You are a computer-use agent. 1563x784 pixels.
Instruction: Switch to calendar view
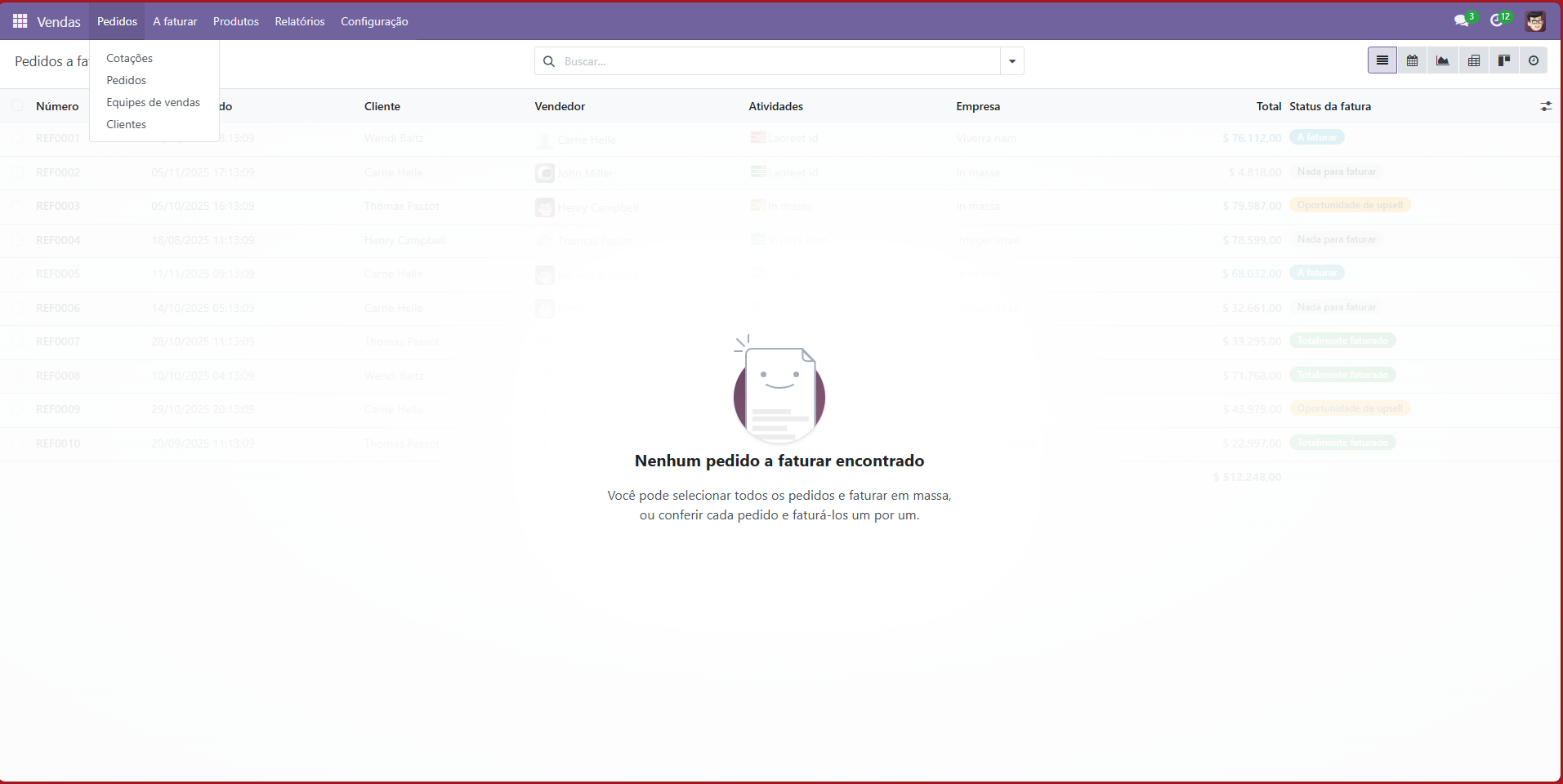(1413, 60)
